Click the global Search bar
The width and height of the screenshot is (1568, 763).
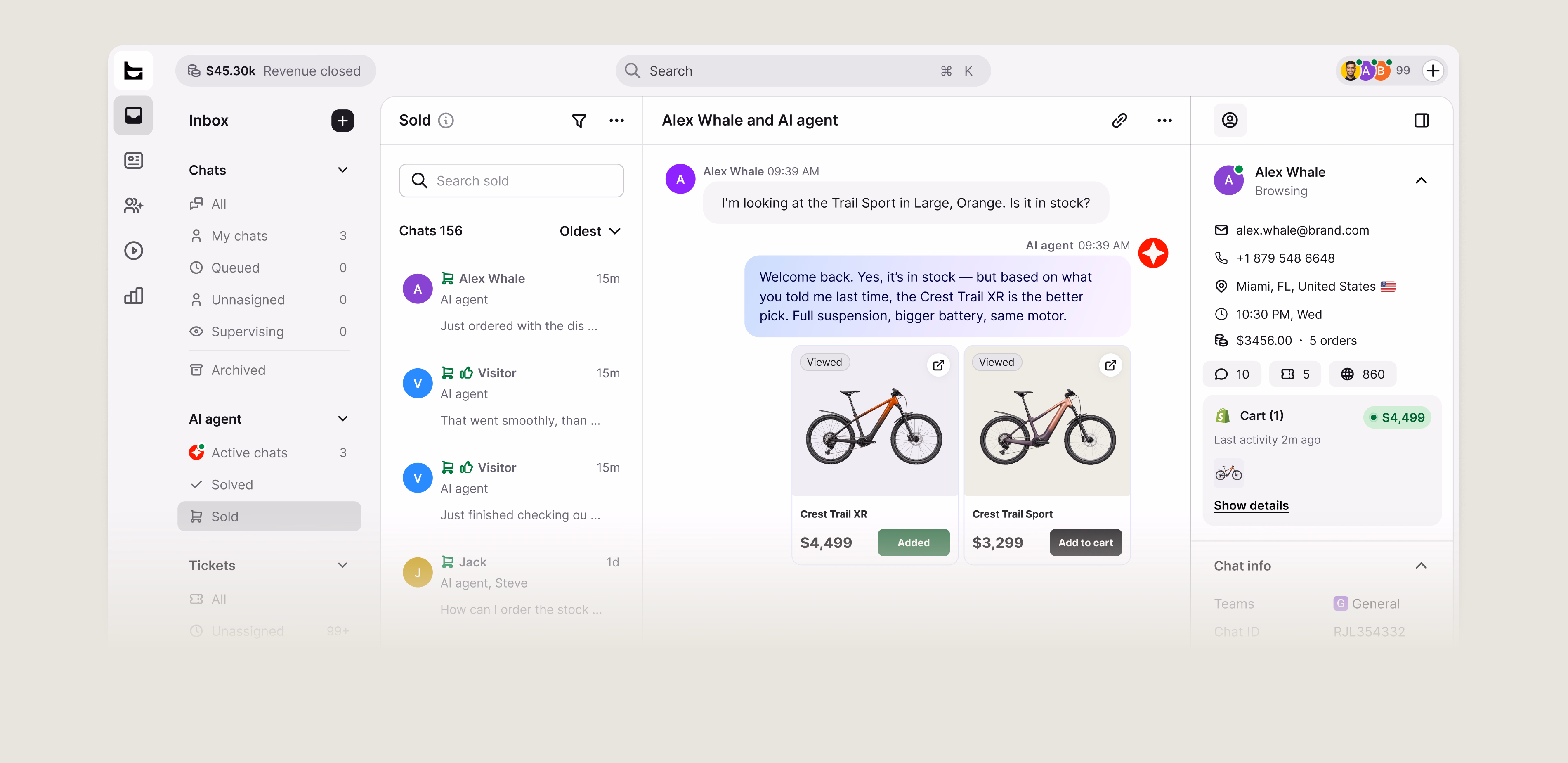click(802, 71)
